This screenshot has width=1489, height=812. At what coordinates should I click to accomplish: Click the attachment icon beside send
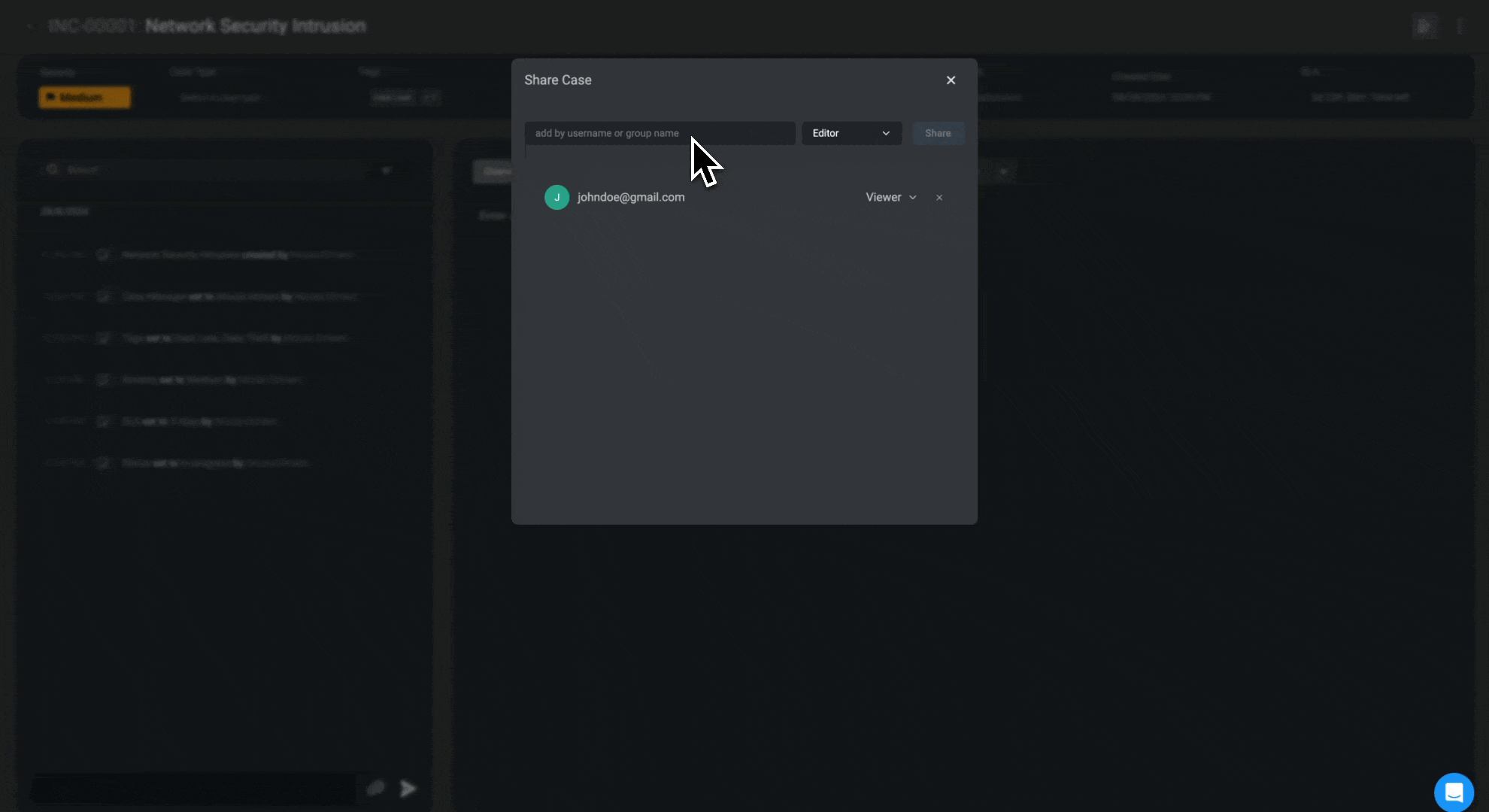click(375, 788)
